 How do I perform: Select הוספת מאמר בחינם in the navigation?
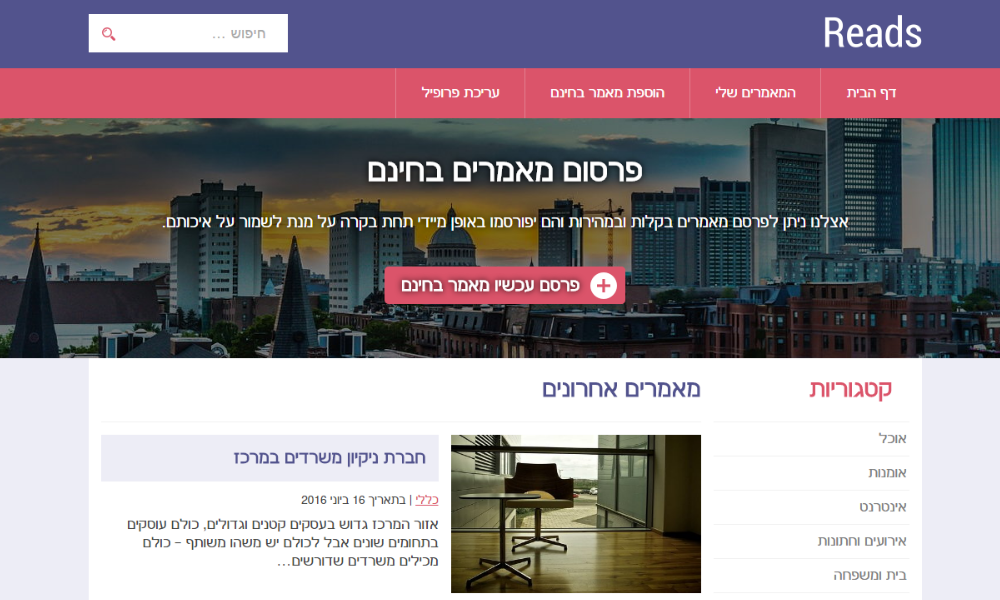coord(607,93)
